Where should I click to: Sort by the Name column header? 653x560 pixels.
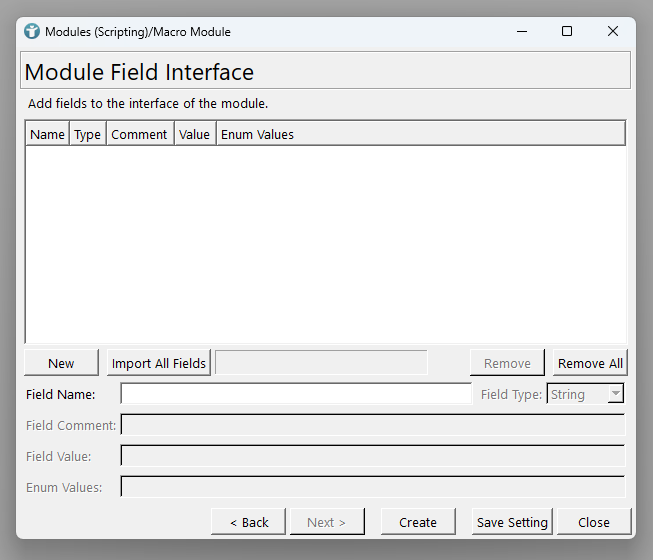pos(47,134)
